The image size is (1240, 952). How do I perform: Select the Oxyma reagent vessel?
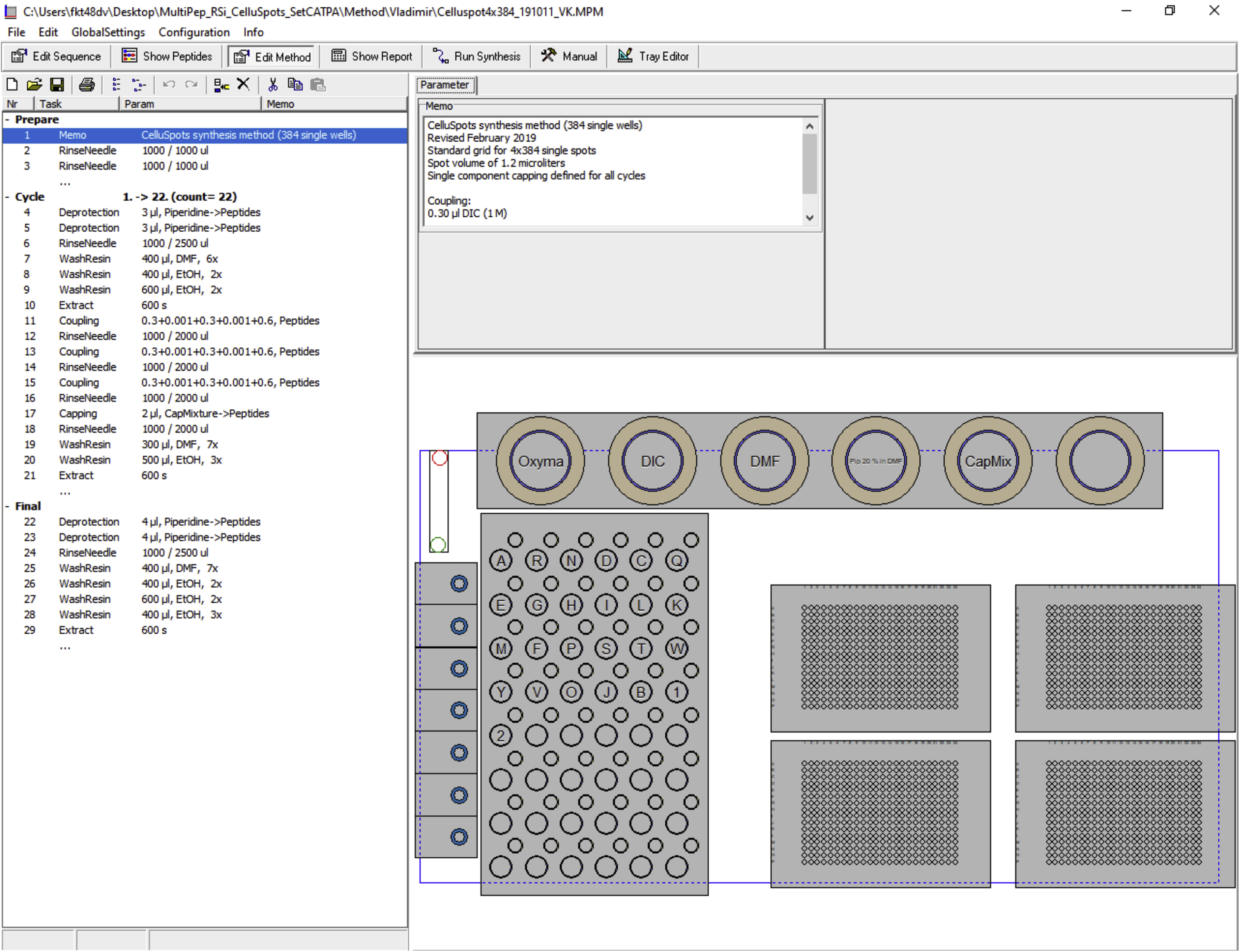coord(540,461)
